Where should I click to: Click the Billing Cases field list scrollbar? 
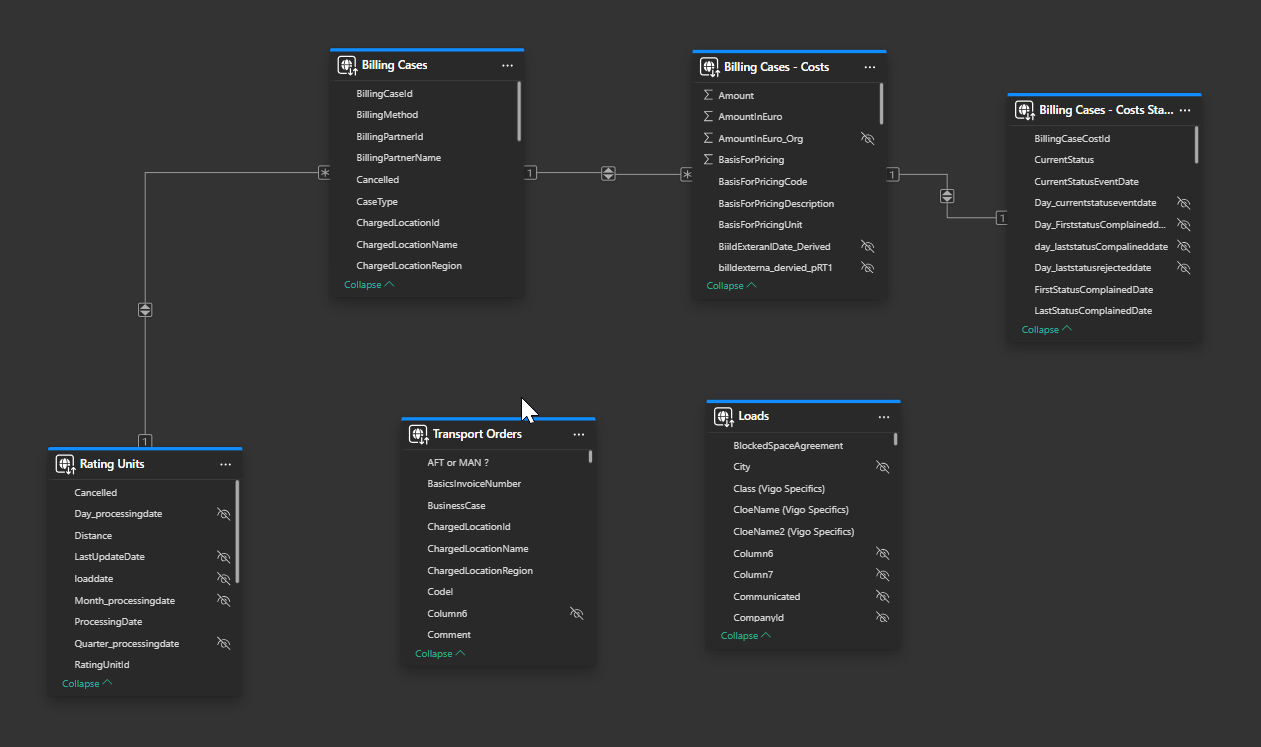pos(519,111)
